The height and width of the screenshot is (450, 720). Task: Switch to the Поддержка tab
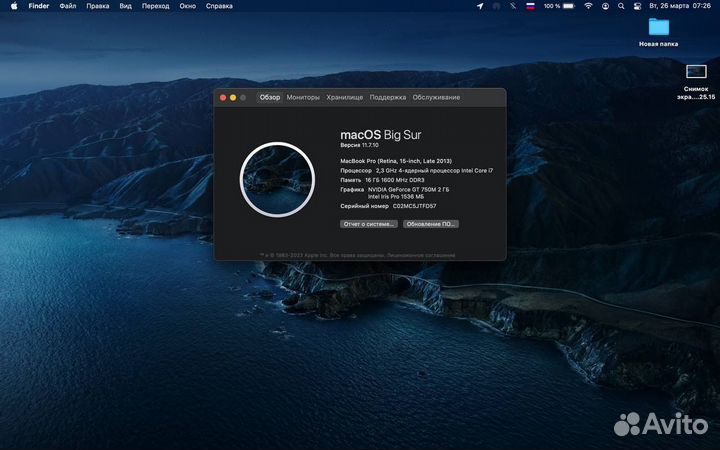[x=388, y=97]
